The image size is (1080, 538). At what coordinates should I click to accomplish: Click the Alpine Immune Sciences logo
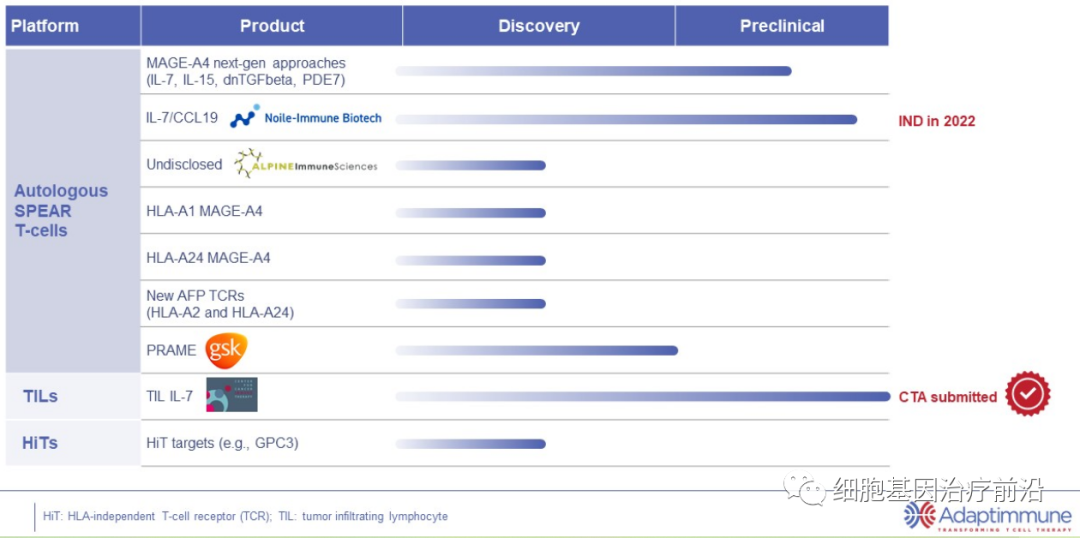click(305, 164)
